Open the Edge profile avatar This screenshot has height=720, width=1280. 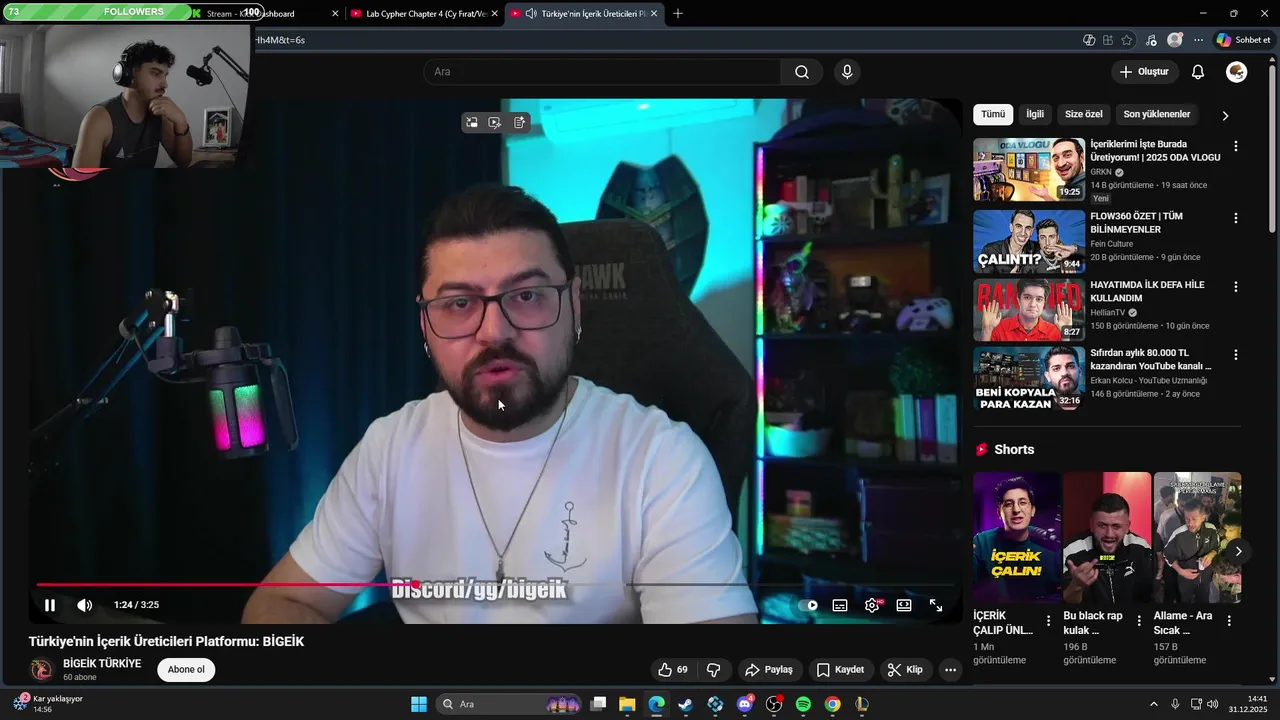tap(1175, 40)
